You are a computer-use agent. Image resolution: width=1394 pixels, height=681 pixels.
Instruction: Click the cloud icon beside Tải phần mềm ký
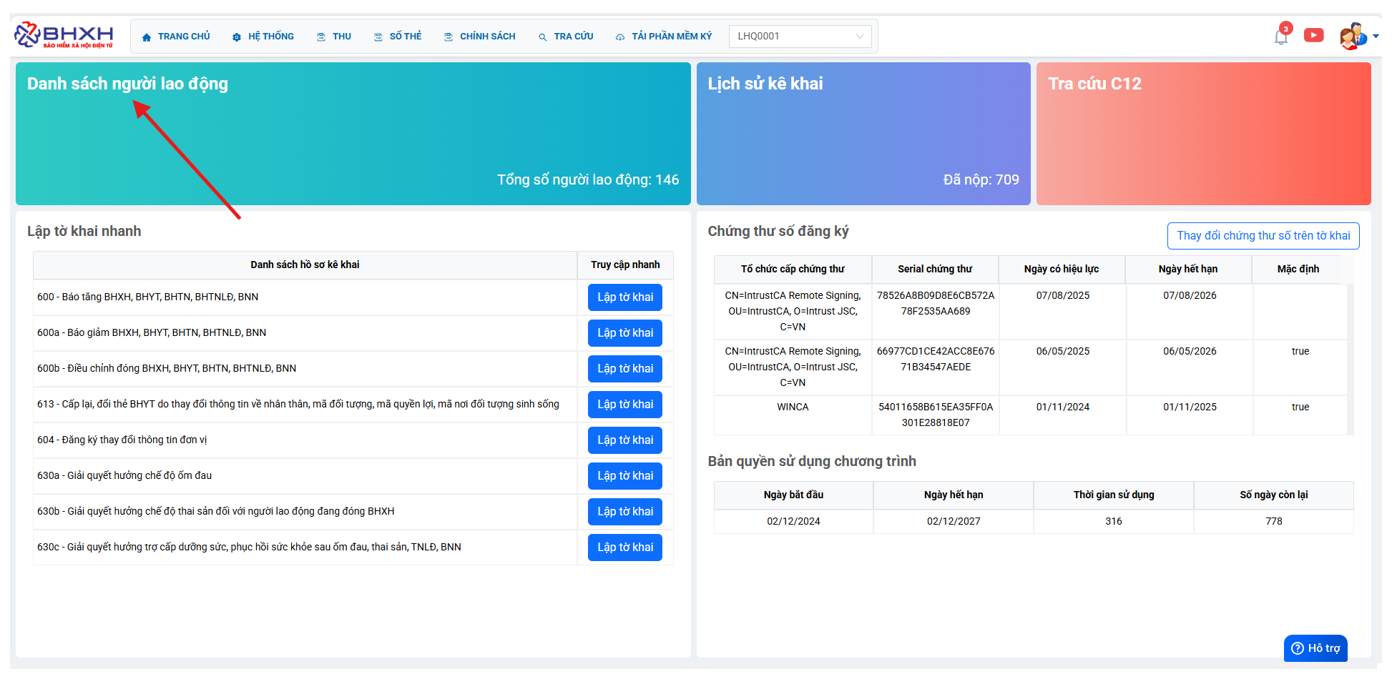(x=620, y=37)
